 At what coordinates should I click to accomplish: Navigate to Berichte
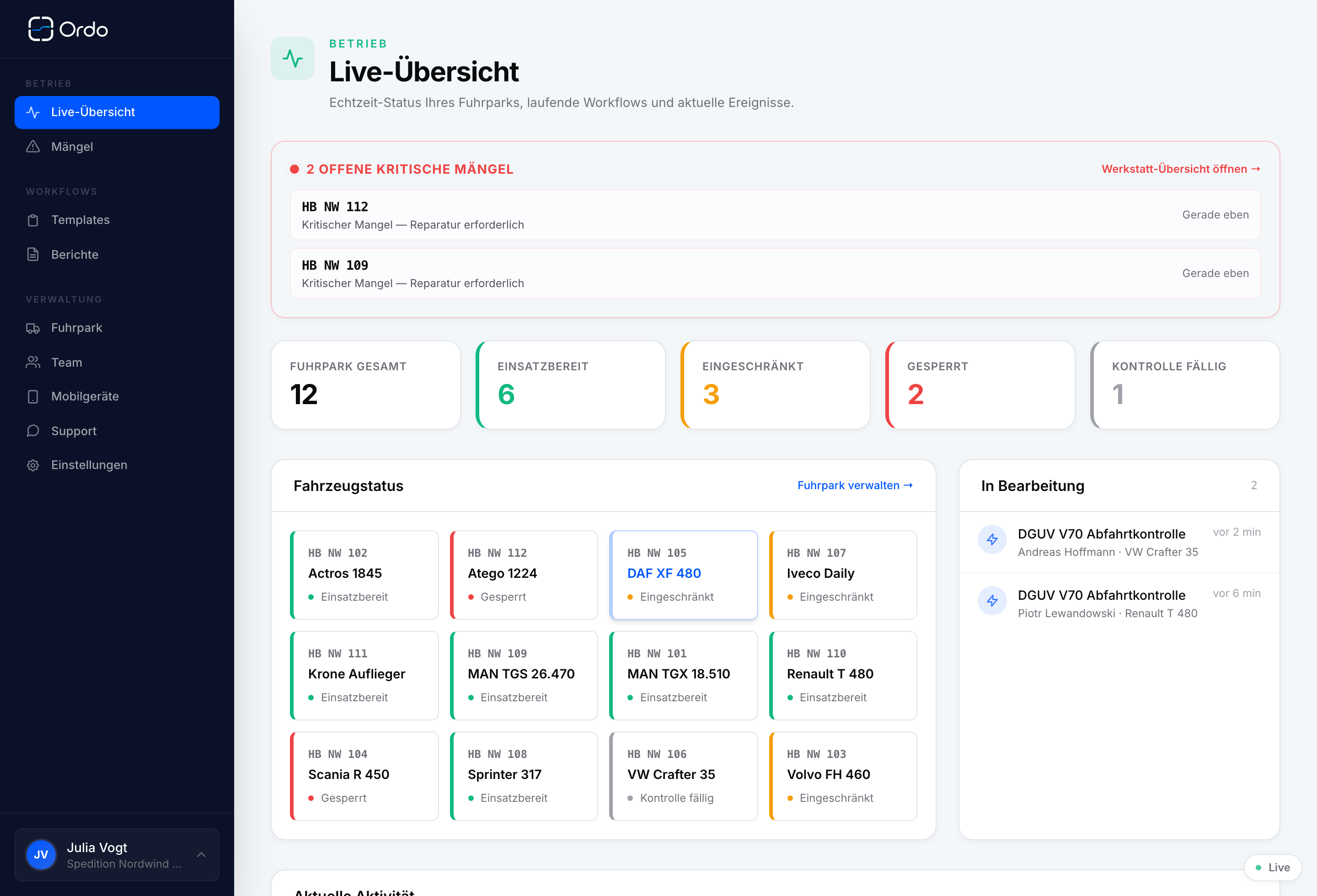click(x=117, y=255)
